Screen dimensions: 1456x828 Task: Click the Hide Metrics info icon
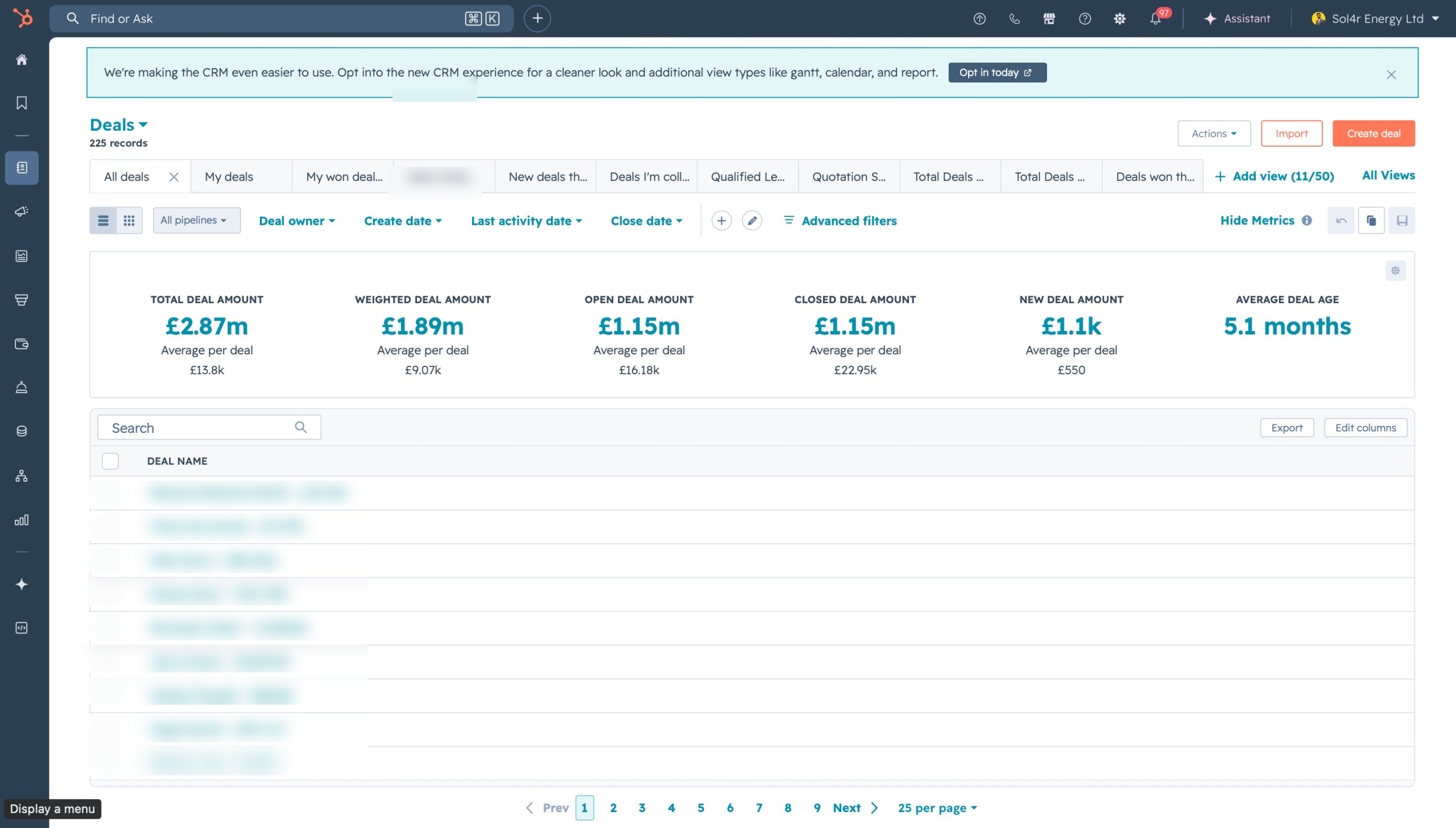point(1307,220)
